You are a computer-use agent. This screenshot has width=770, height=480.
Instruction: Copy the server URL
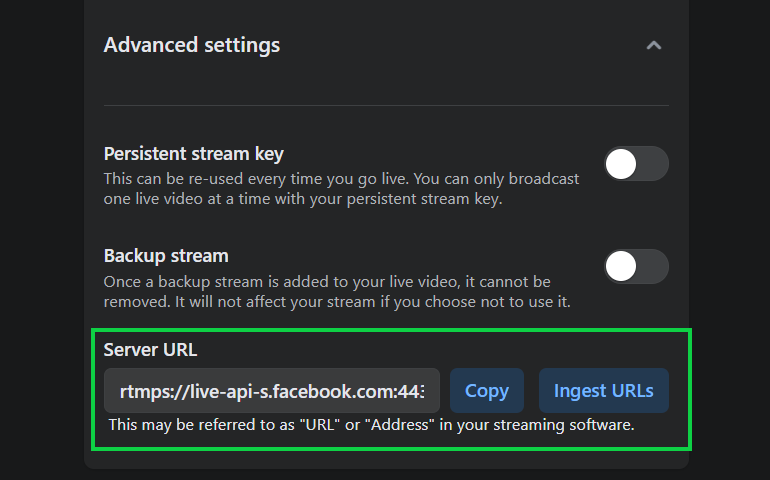[487, 391]
